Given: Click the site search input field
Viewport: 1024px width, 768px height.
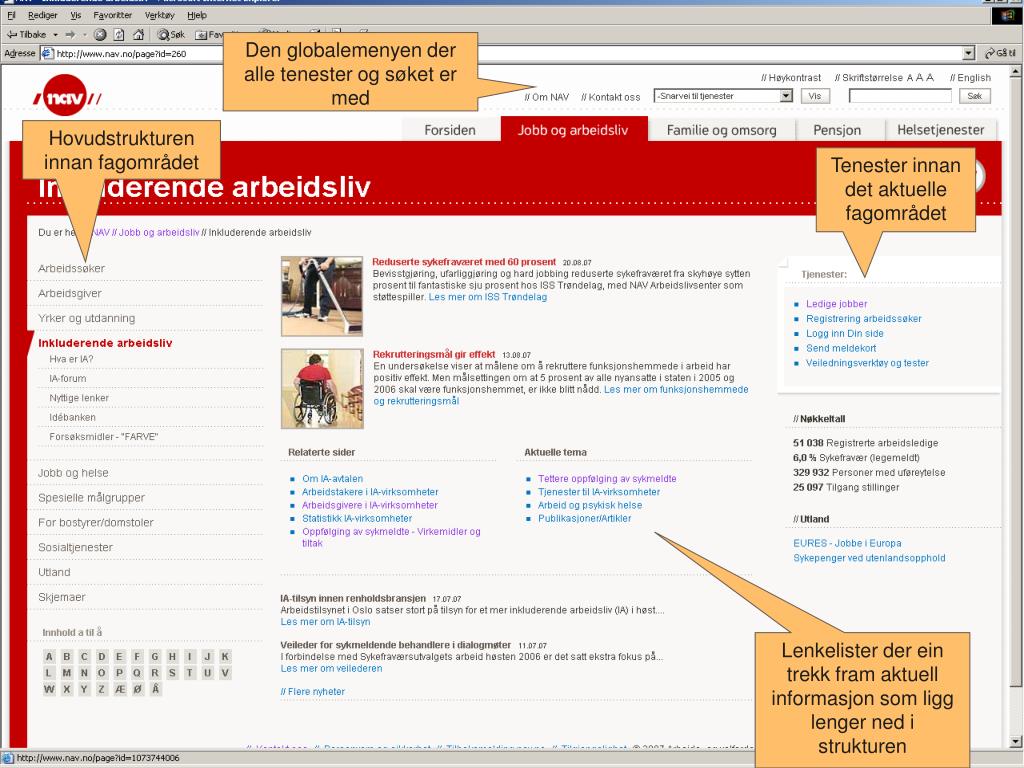Looking at the screenshot, I should click(900, 96).
